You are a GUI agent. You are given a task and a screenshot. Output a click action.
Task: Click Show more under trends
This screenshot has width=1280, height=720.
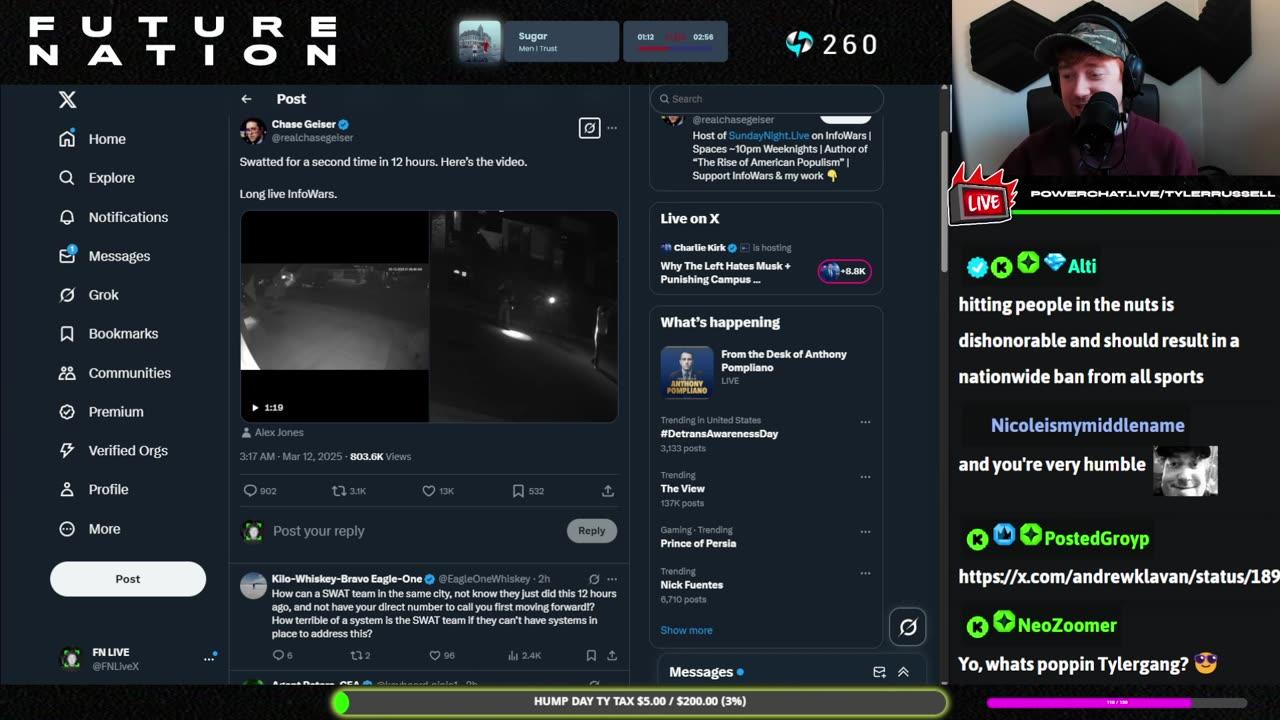click(x=686, y=630)
